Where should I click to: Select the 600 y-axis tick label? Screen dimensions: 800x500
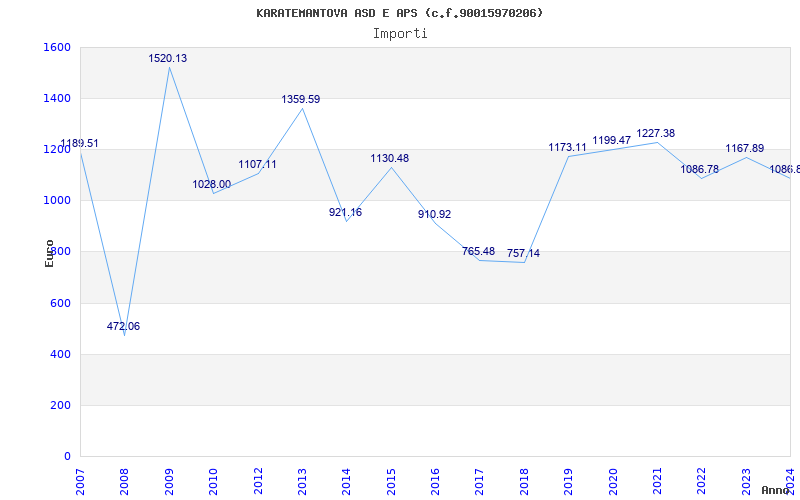point(60,303)
